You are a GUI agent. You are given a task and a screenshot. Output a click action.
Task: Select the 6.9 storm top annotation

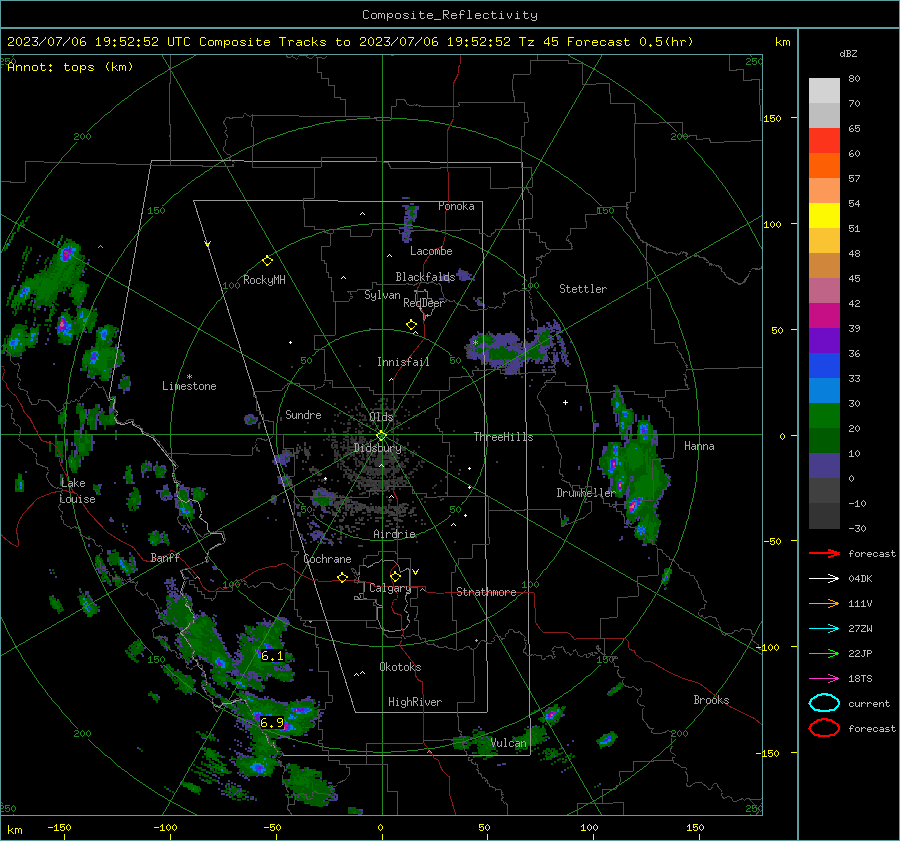point(272,722)
